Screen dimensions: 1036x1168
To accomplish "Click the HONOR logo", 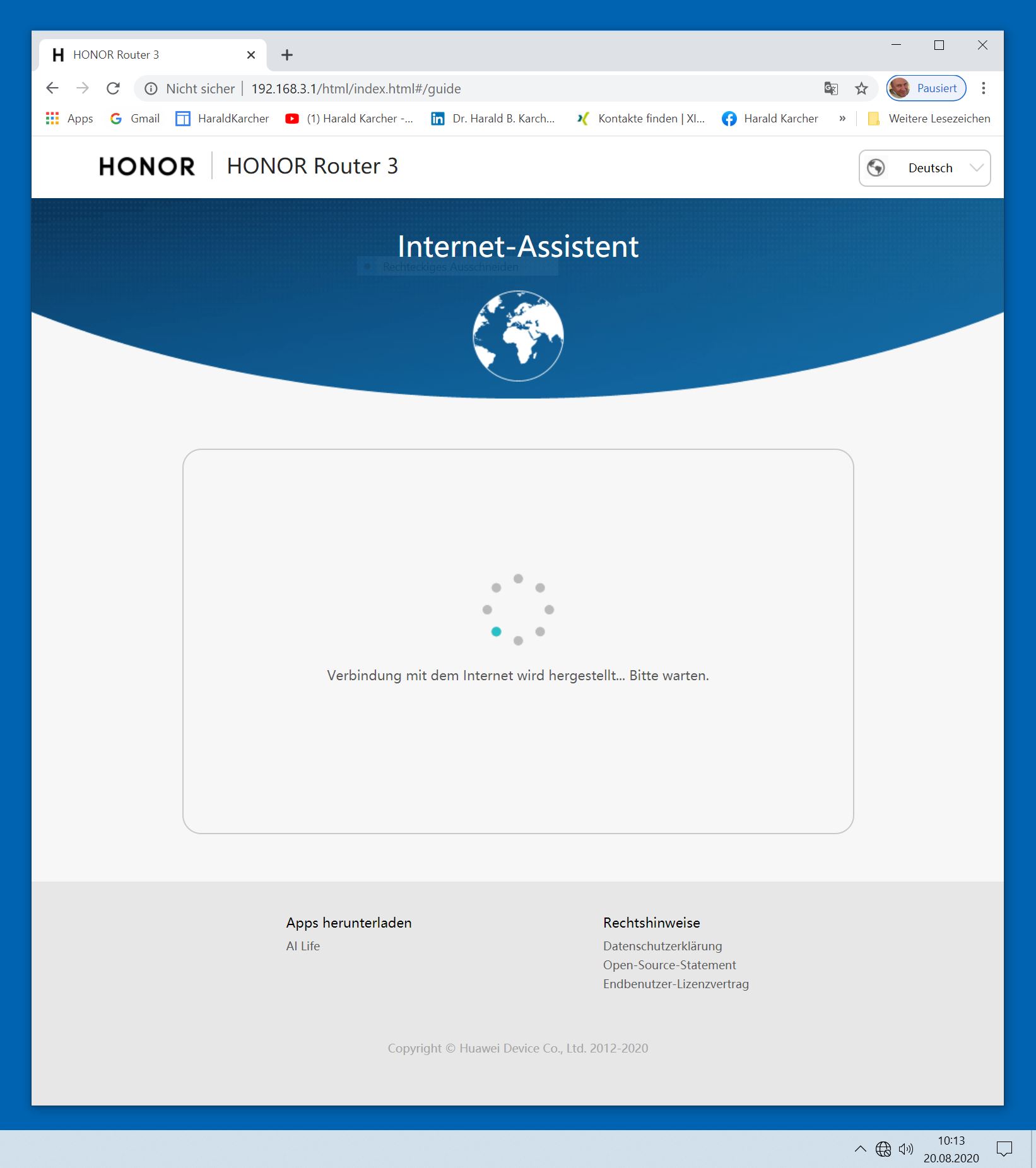I will coord(147,167).
